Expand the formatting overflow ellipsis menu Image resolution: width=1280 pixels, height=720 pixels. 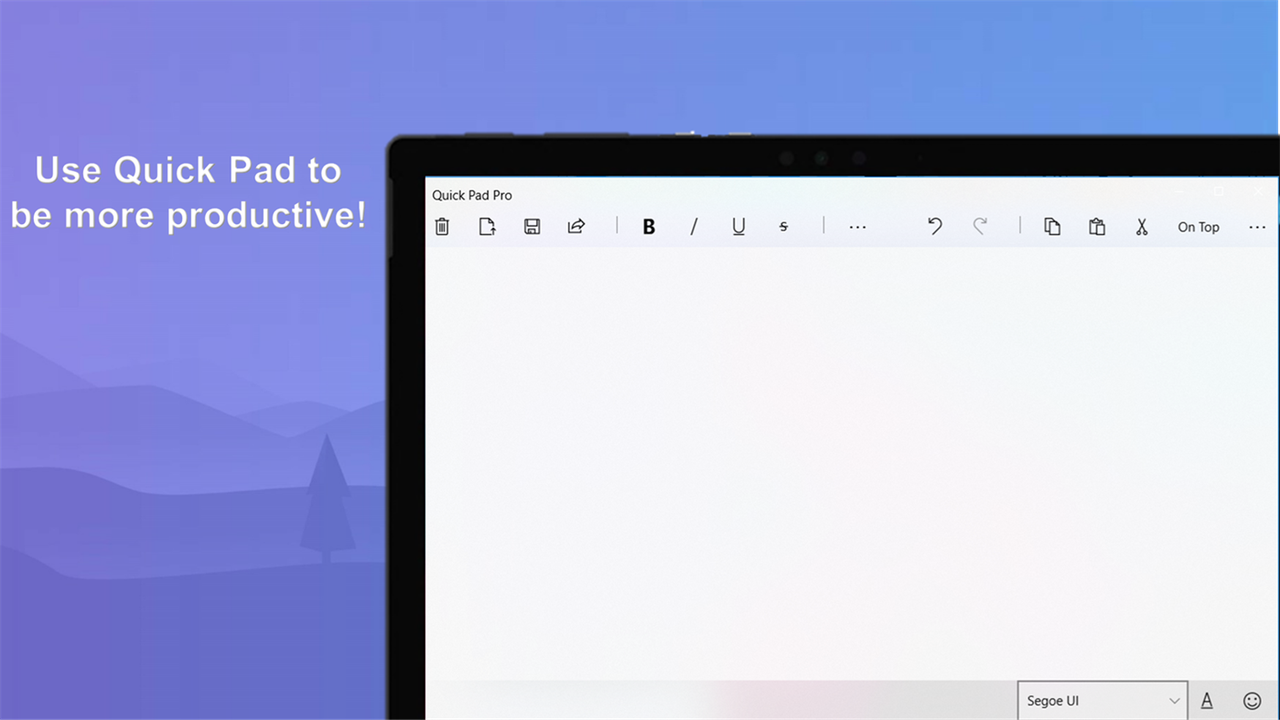tap(856, 227)
